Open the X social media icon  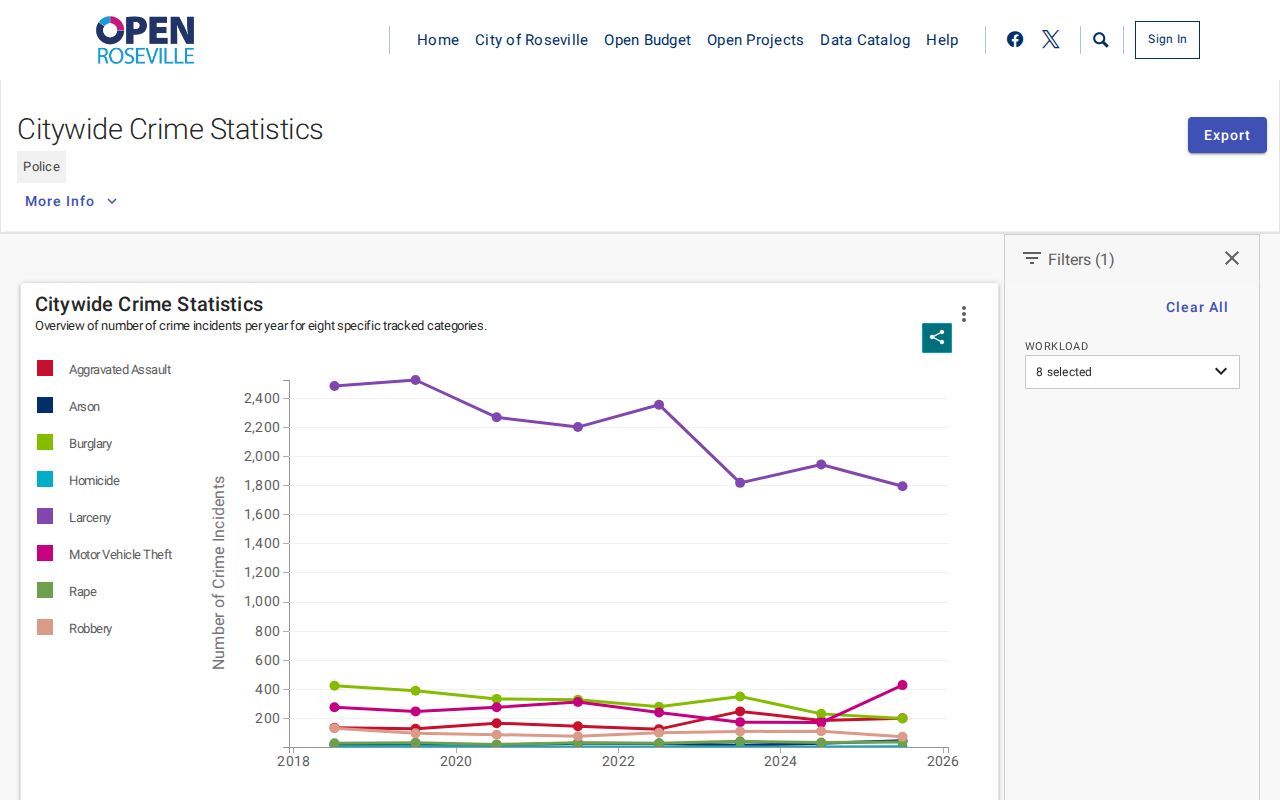[x=1051, y=40]
